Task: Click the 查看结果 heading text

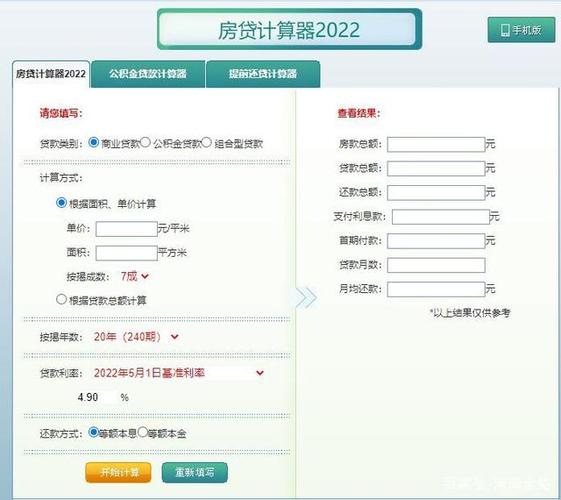Action: click(359, 113)
